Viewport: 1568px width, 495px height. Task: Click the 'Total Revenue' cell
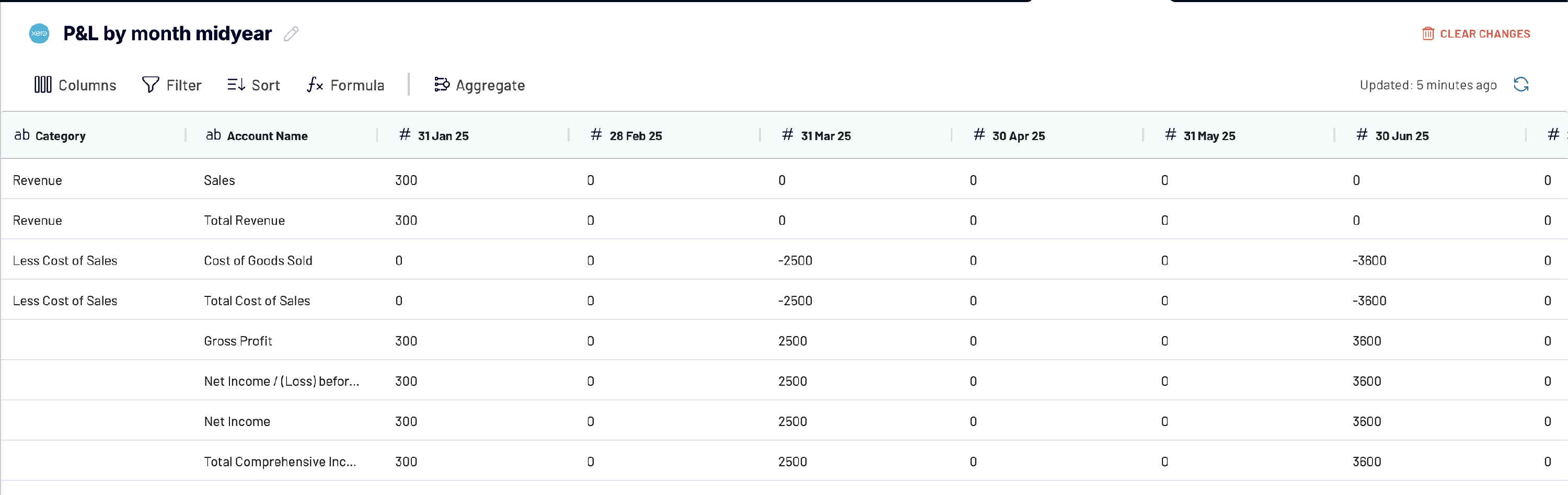pos(244,221)
